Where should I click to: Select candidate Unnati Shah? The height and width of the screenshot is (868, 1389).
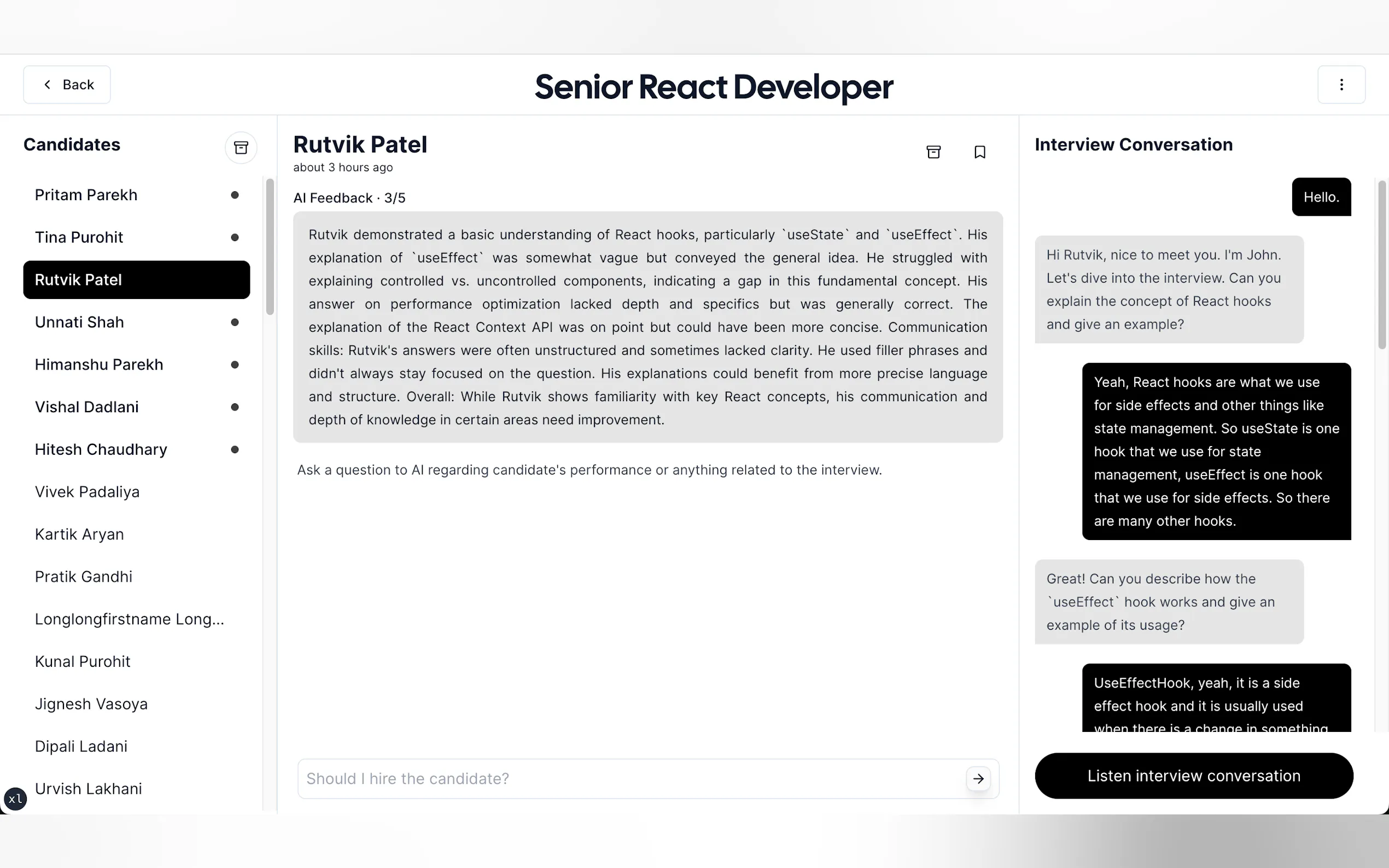pyautogui.click(x=79, y=322)
